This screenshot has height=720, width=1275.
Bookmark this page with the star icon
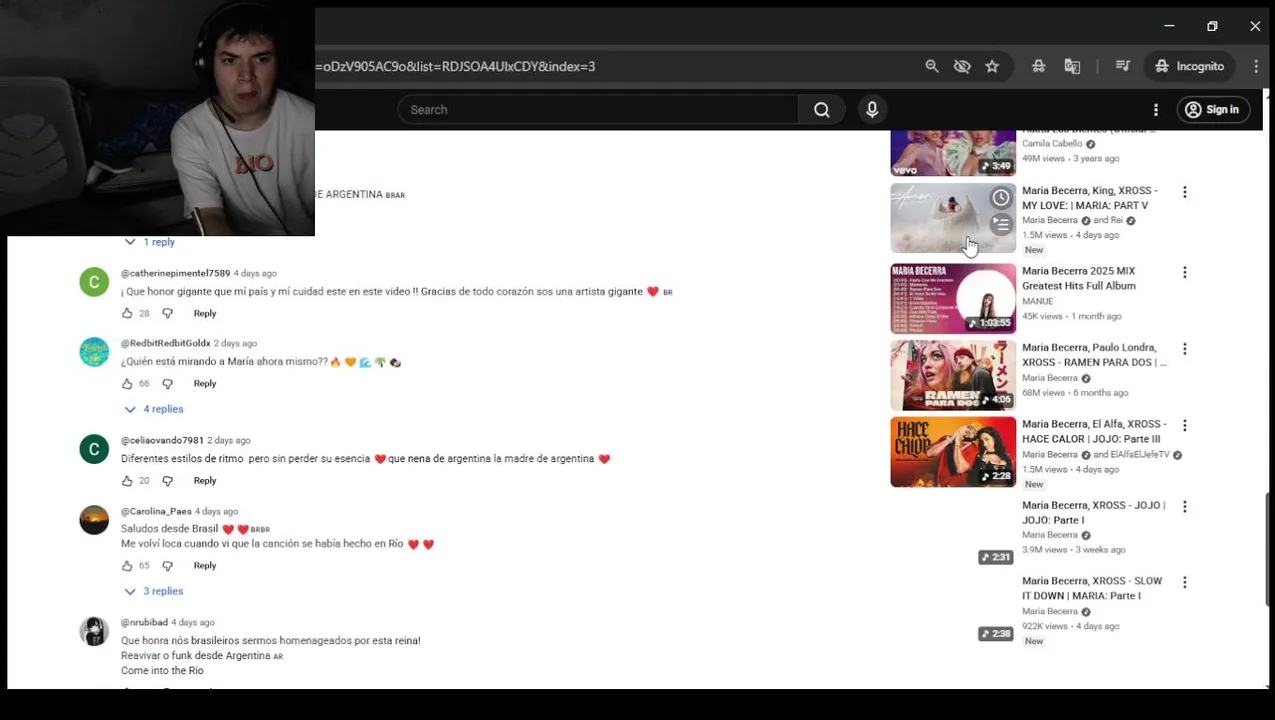coord(992,66)
